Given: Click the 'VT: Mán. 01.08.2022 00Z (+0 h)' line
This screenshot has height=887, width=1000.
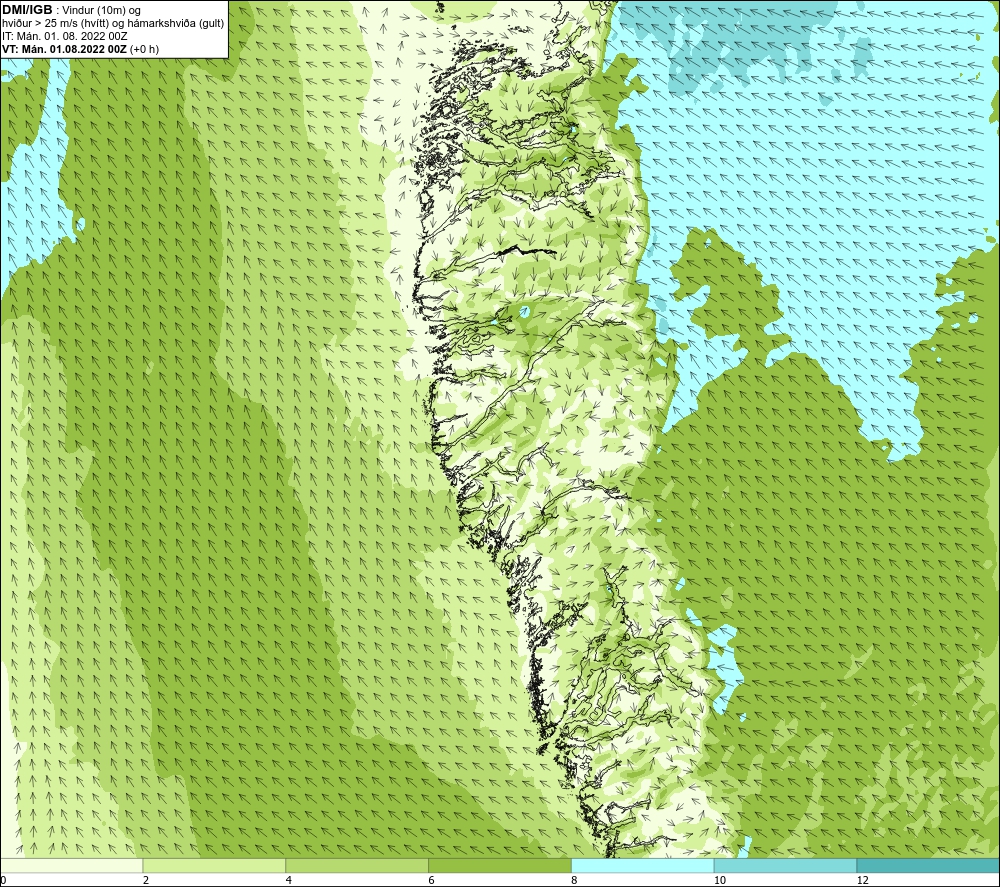Looking at the screenshot, I should [x=80, y=49].
